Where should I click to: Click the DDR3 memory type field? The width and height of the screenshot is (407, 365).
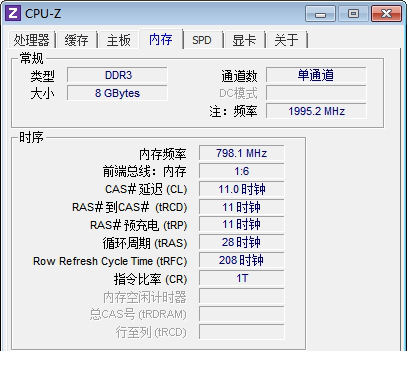tap(117, 75)
